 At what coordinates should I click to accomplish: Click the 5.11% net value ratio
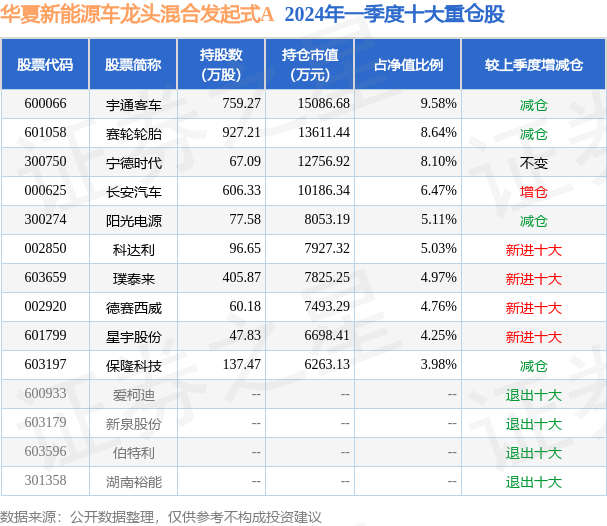click(438, 220)
